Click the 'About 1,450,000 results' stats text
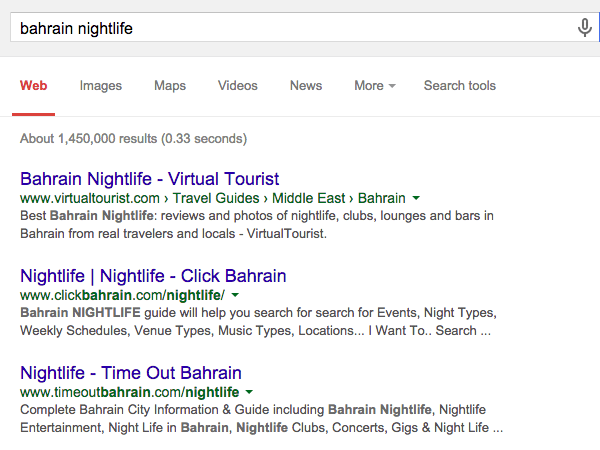 133,139
